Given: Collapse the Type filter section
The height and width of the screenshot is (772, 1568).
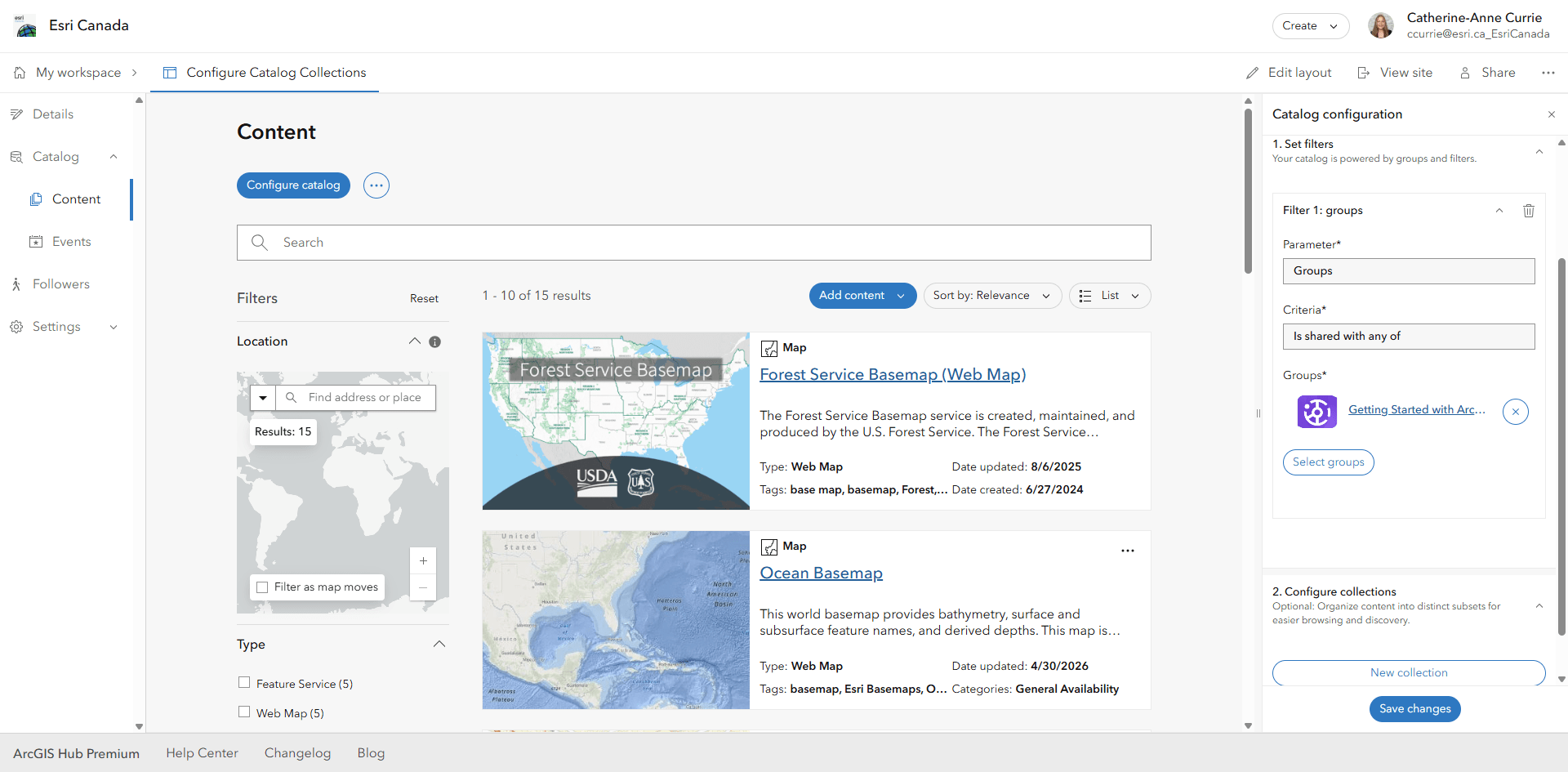Looking at the screenshot, I should coord(439,644).
